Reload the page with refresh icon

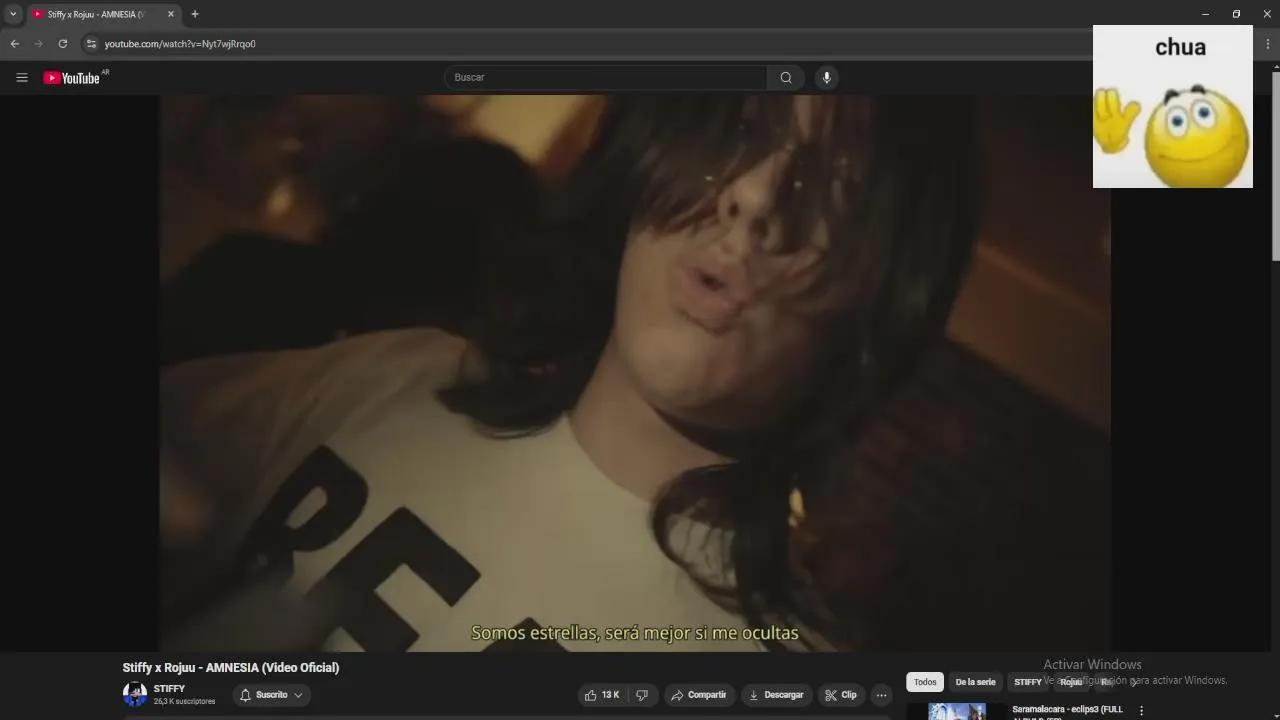point(62,44)
